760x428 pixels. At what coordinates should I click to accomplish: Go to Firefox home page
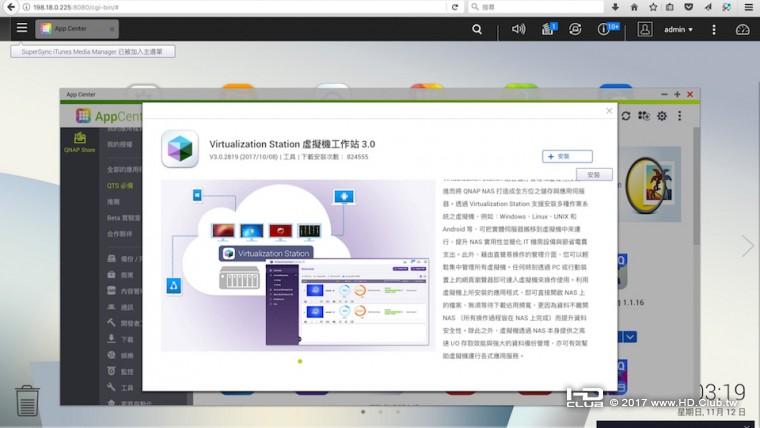pos(634,7)
